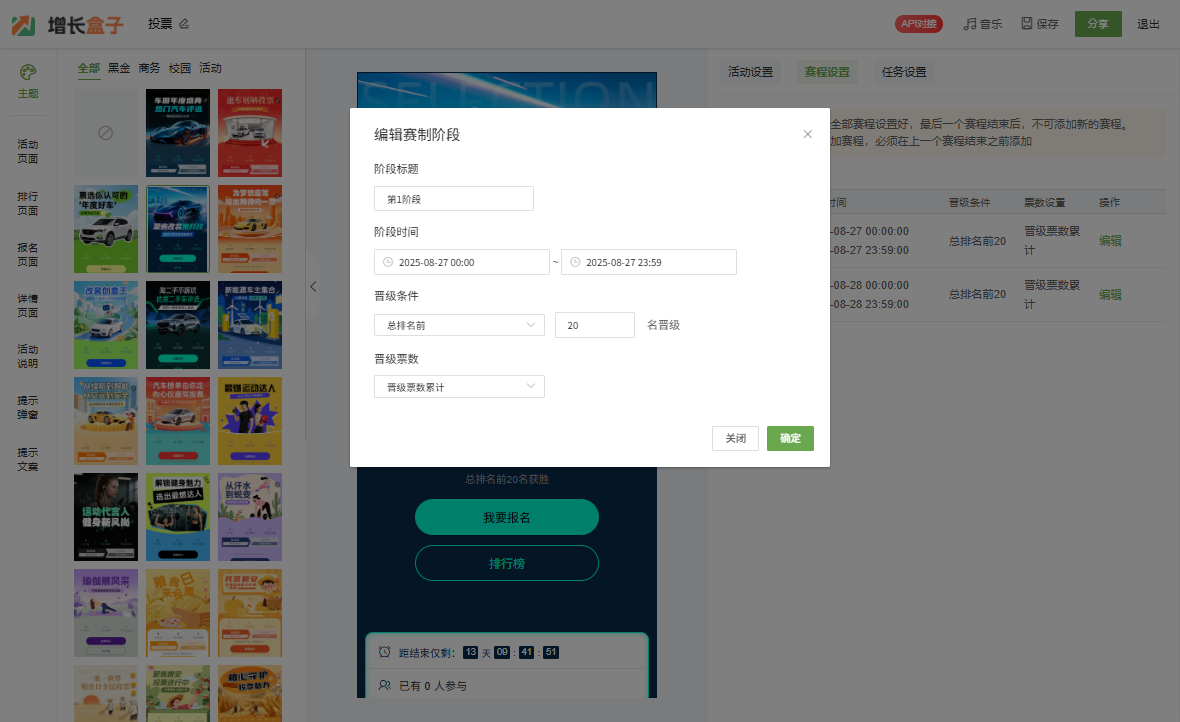This screenshot has height=722, width=1180.
Task: Open the 任务设置 tab
Action: point(903,72)
